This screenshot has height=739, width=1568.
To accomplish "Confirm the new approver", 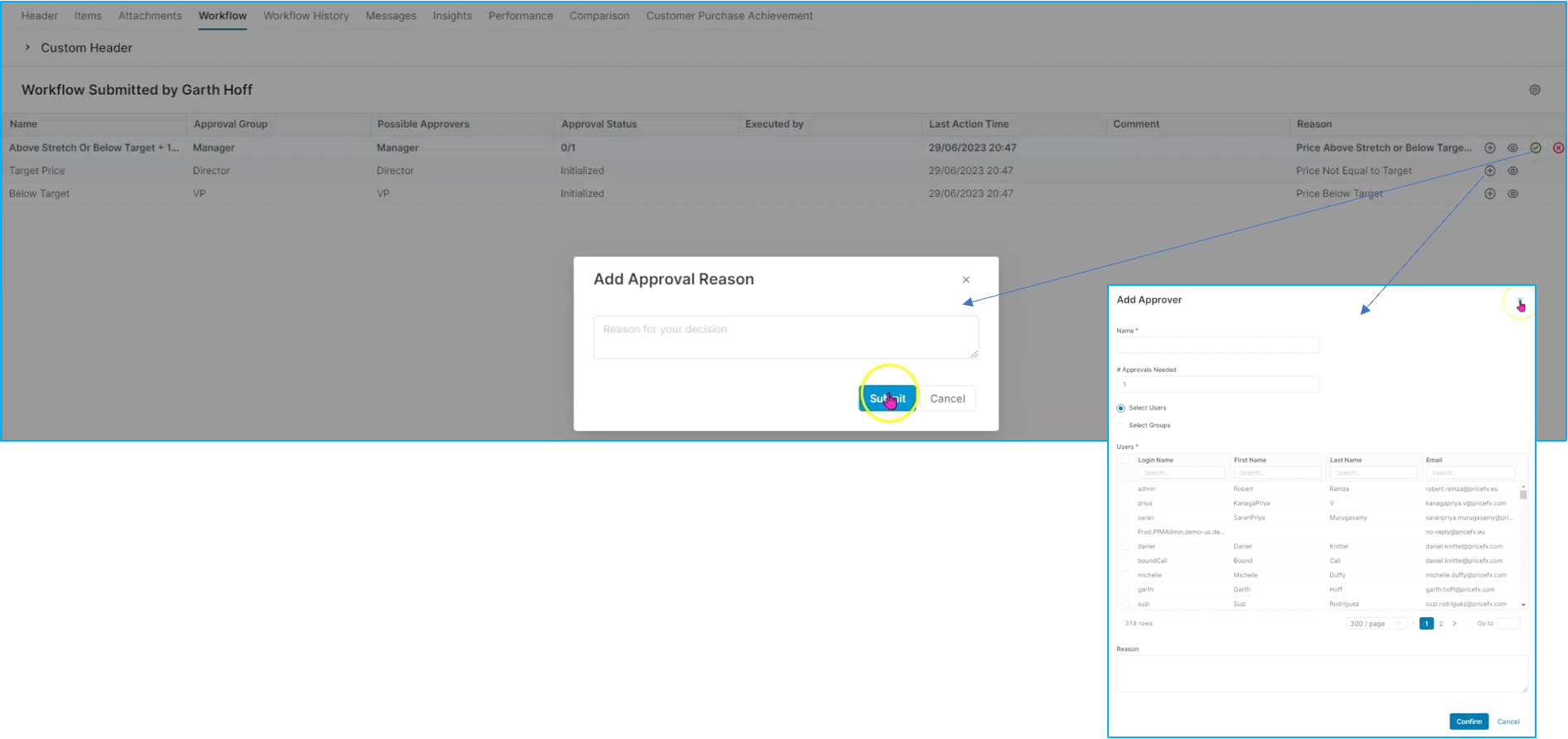I will coord(1469,722).
